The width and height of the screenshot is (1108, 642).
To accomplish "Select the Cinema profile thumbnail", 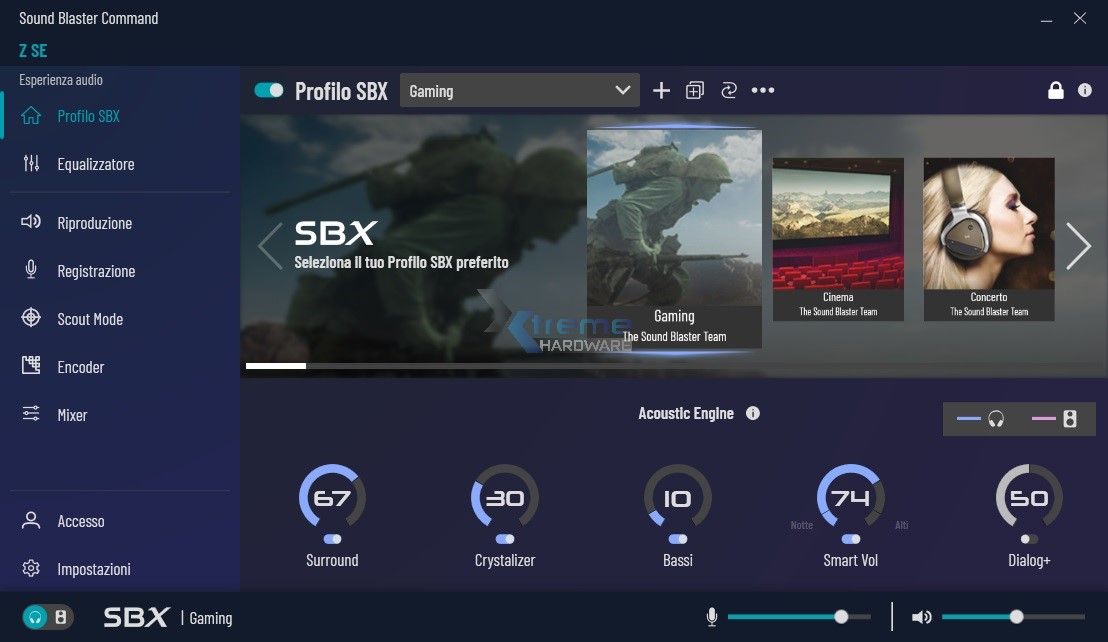I will [838, 239].
